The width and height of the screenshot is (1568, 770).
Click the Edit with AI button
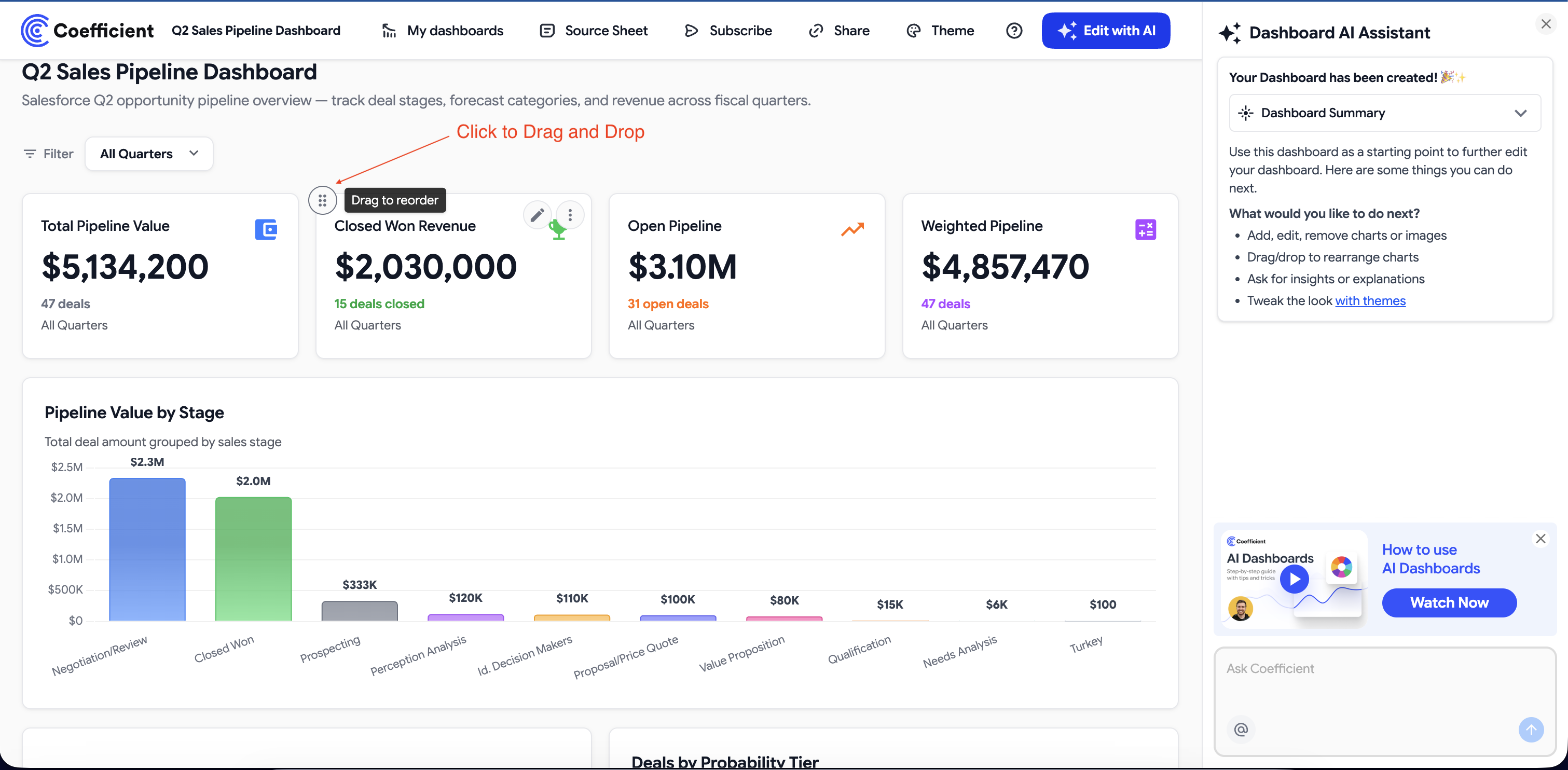coord(1106,31)
